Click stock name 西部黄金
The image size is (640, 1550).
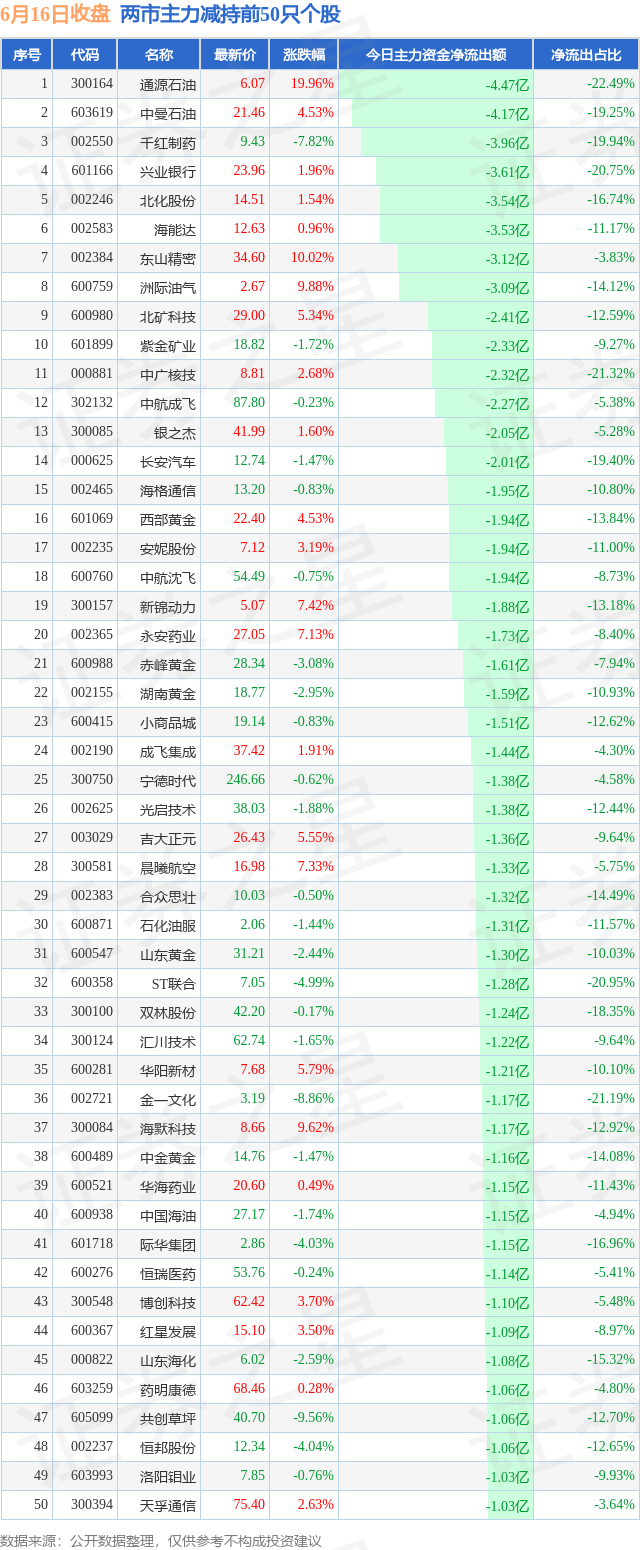click(168, 520)
